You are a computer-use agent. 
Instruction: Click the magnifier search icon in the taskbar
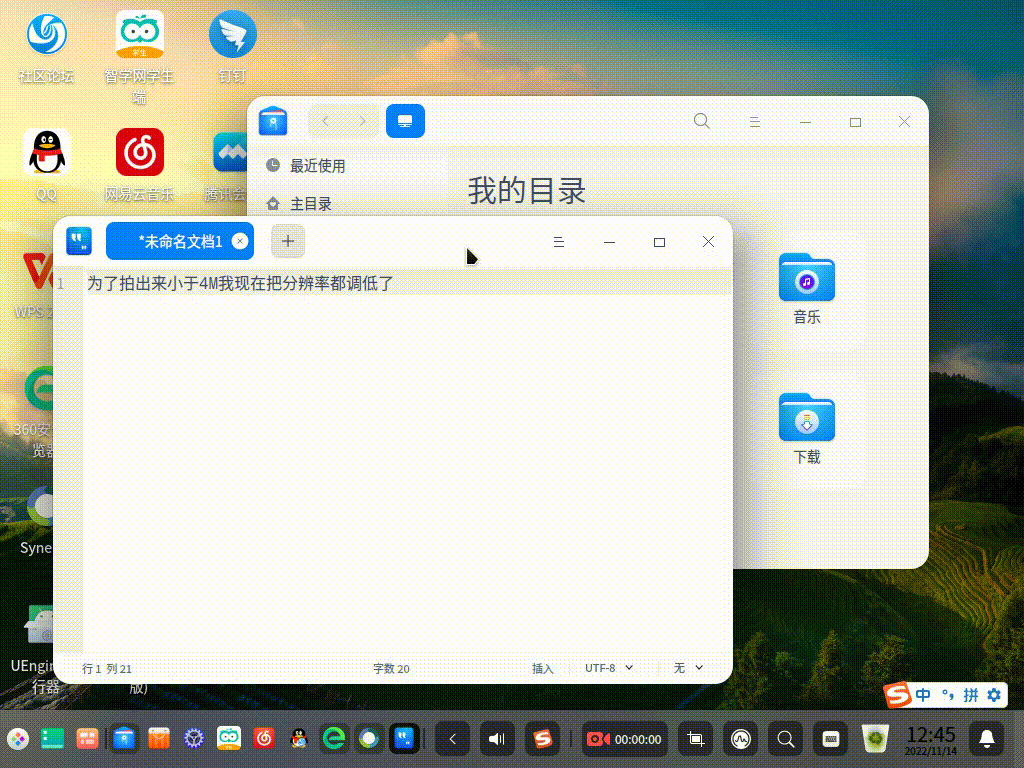pos(786,739)
